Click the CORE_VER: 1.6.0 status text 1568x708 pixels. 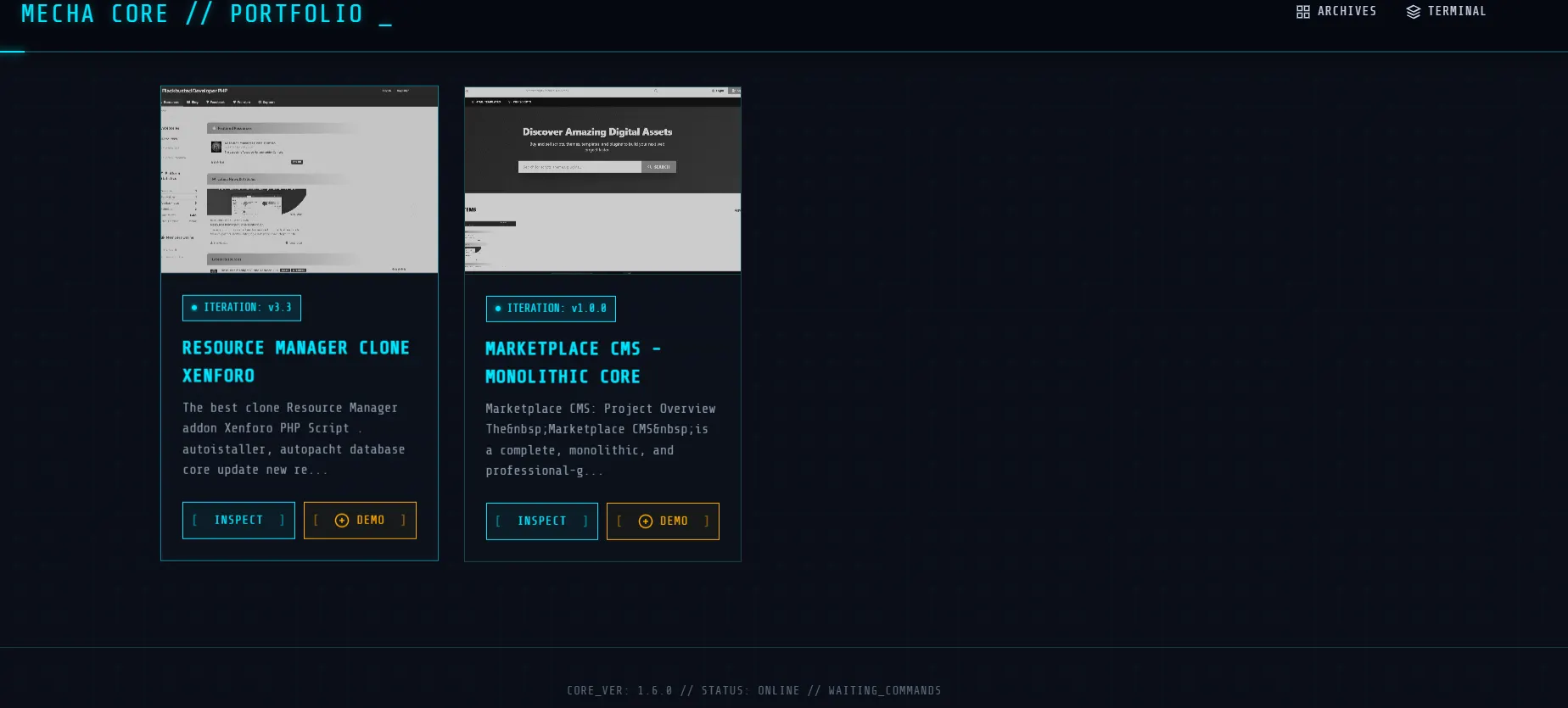click(x=619, y=691)
